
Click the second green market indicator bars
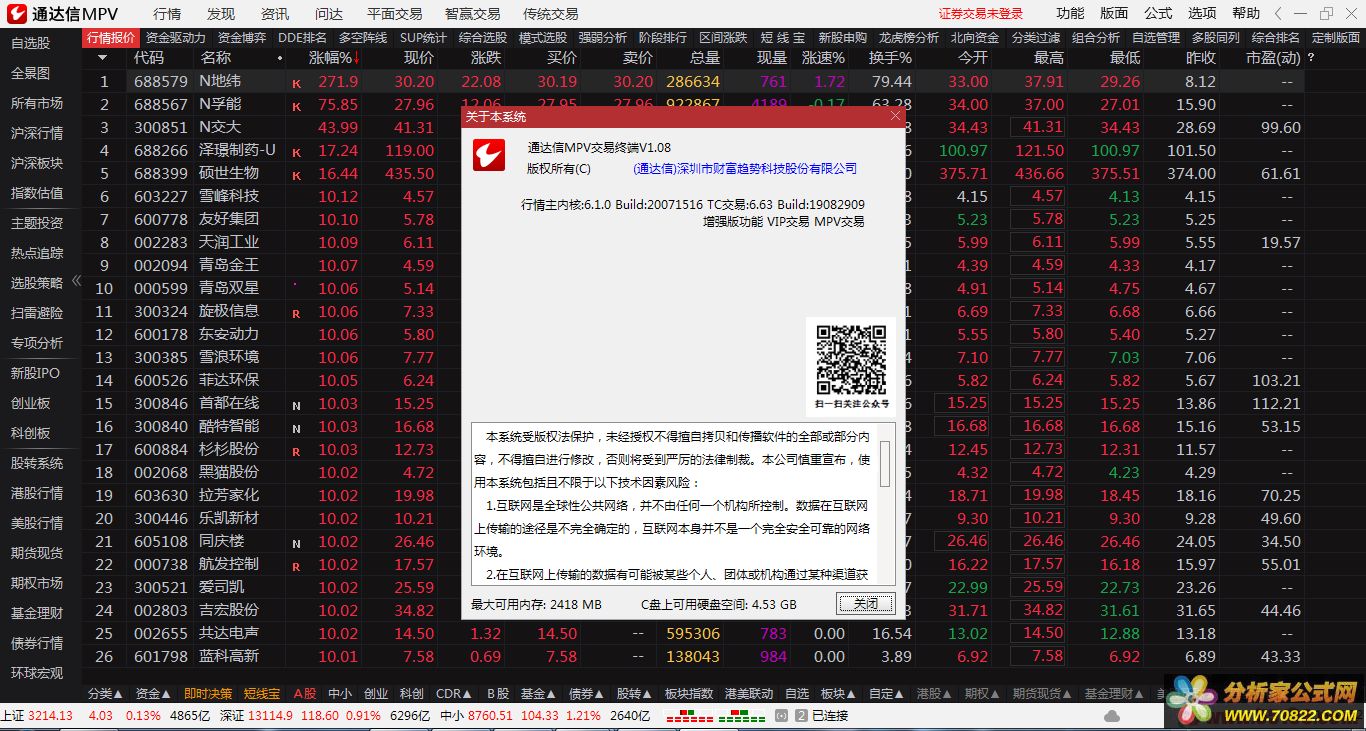tap(742, 716)
